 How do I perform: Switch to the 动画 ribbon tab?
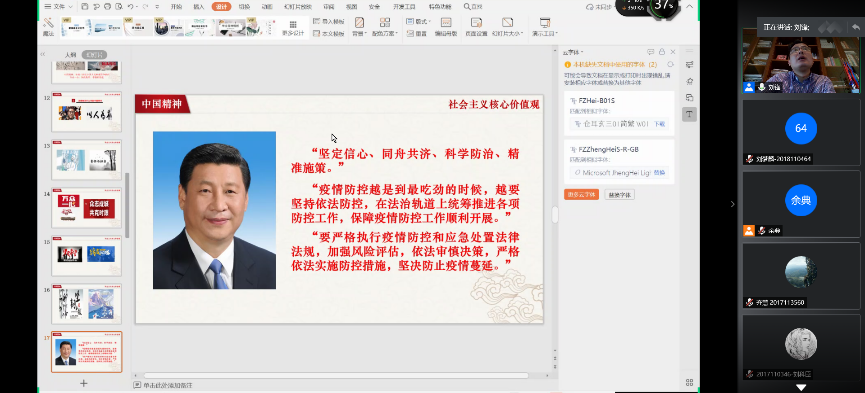coord(266,7)
